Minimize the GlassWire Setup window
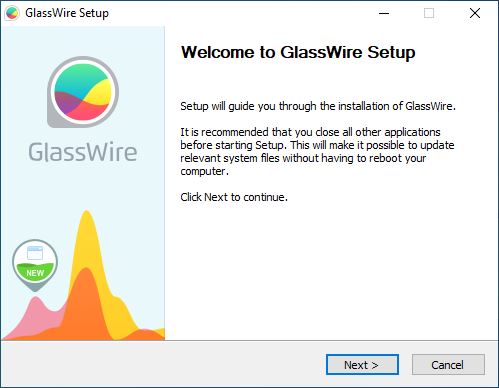 click(x=384, y=13)
